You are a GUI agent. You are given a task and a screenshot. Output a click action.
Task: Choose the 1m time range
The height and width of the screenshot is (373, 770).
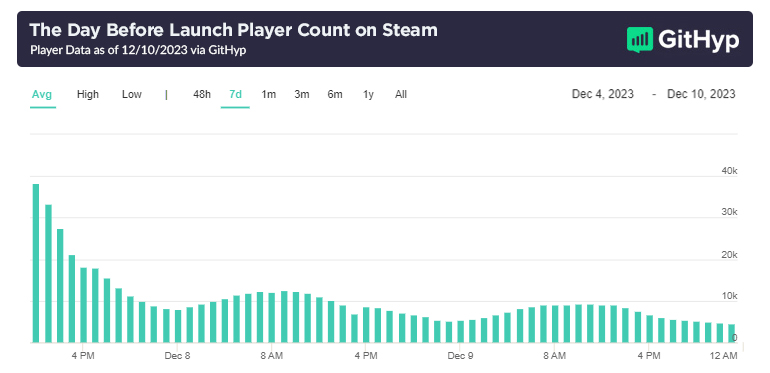coord(269,94)
